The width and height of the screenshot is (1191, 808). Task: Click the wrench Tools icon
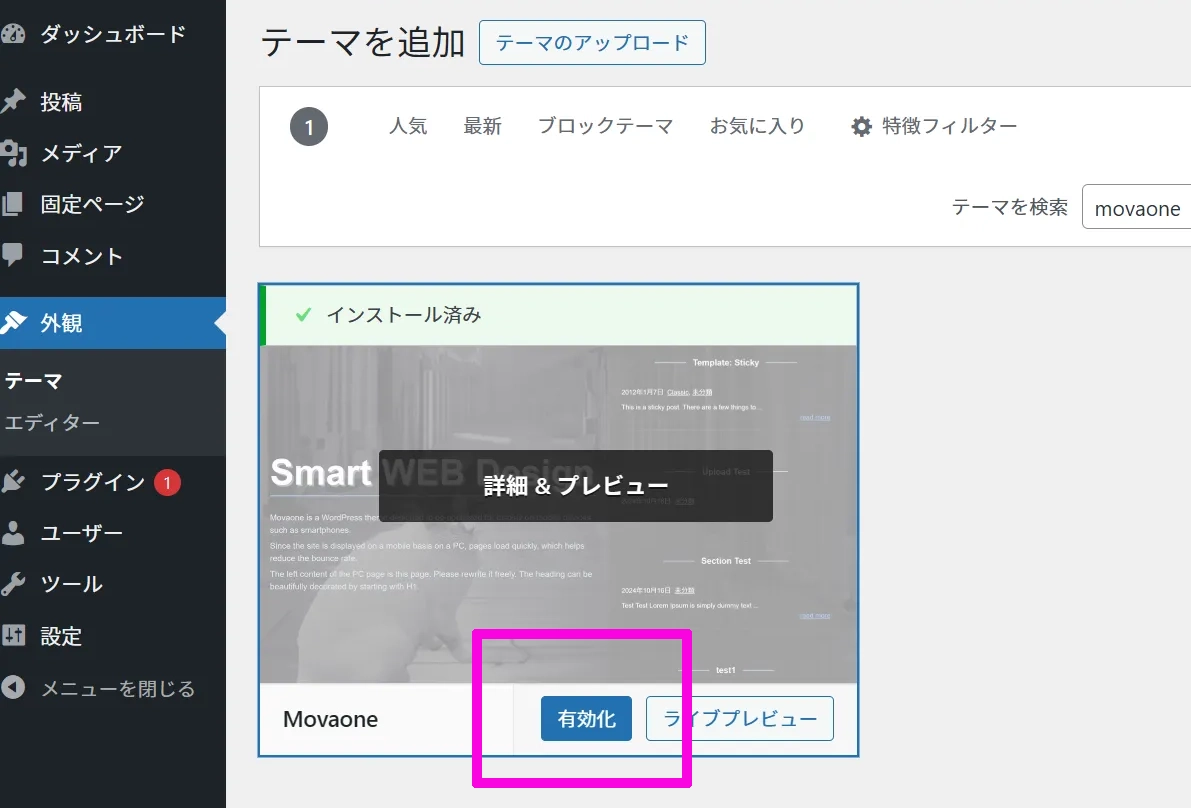[12, 584]
